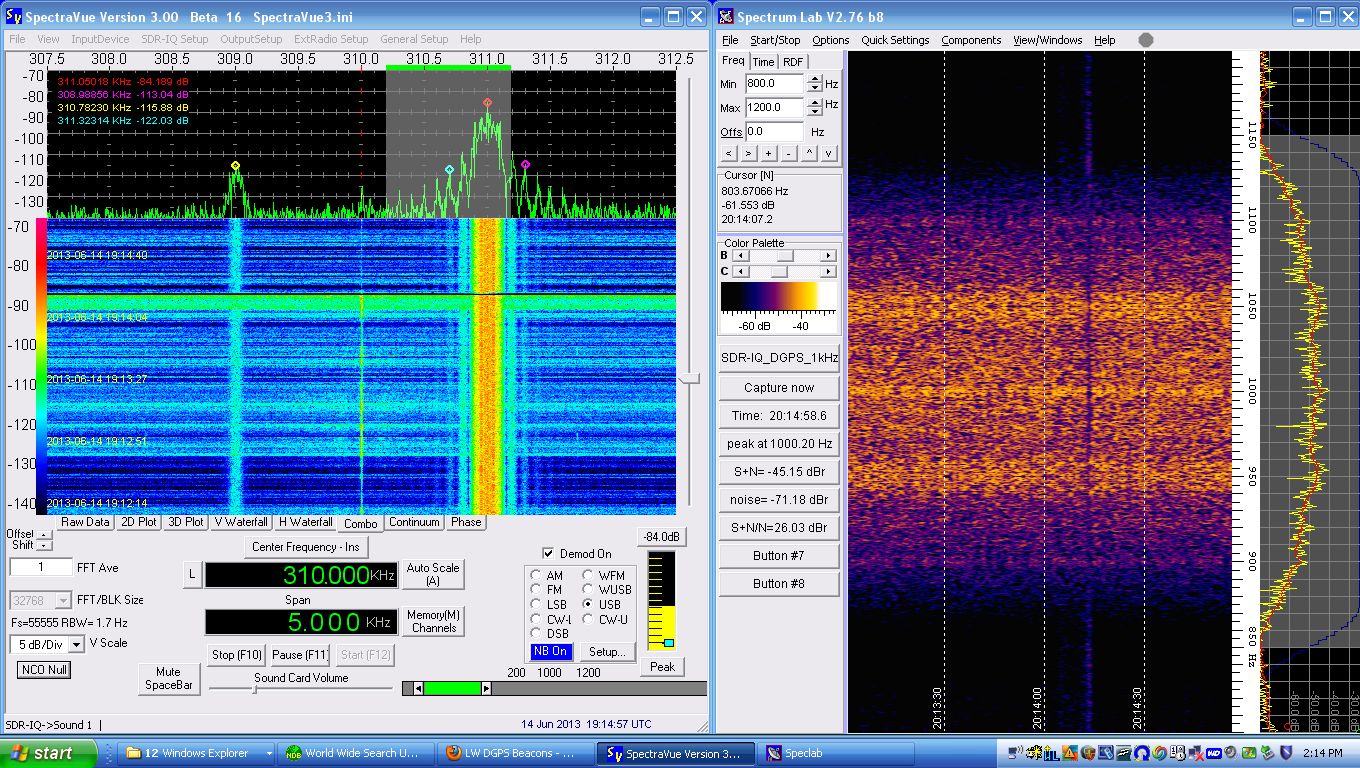
Task: Switch to the V Waterfall tab
Action: (x=240, y=522)
